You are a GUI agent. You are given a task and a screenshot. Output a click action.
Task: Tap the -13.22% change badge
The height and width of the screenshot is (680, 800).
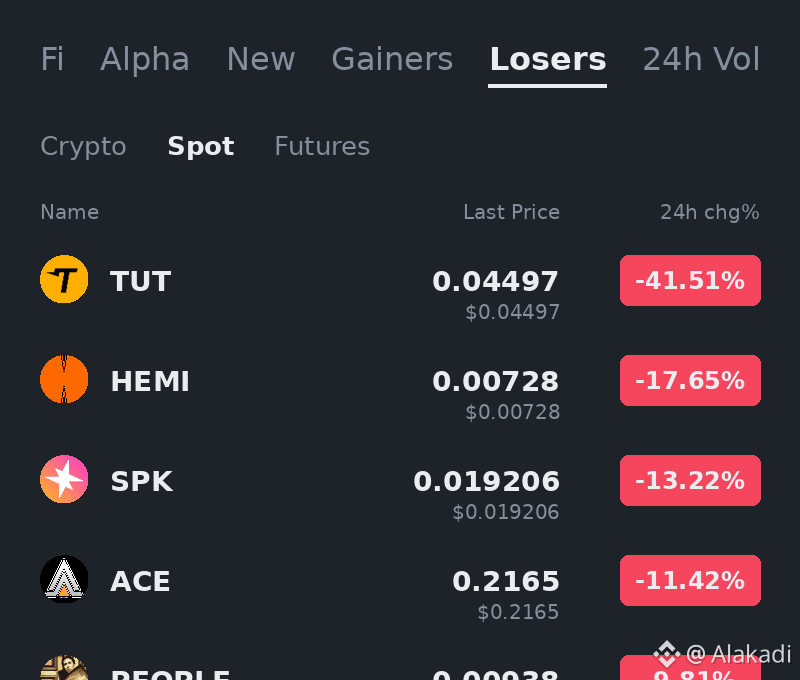(x=690, y=481)
